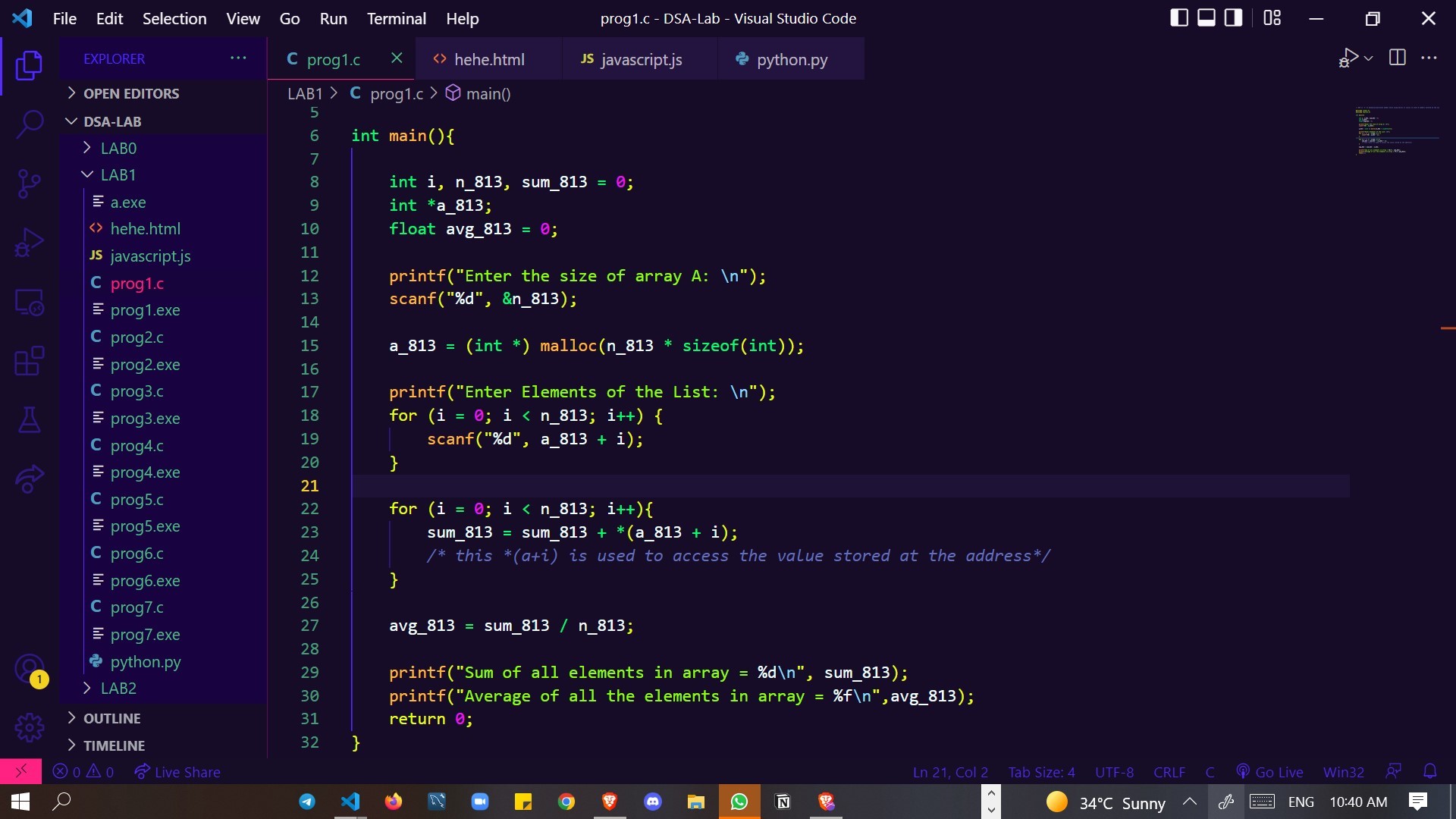Expand the OUTLINE section
The height and width of the screenshot is (819, 1456).
coord(111,718)
